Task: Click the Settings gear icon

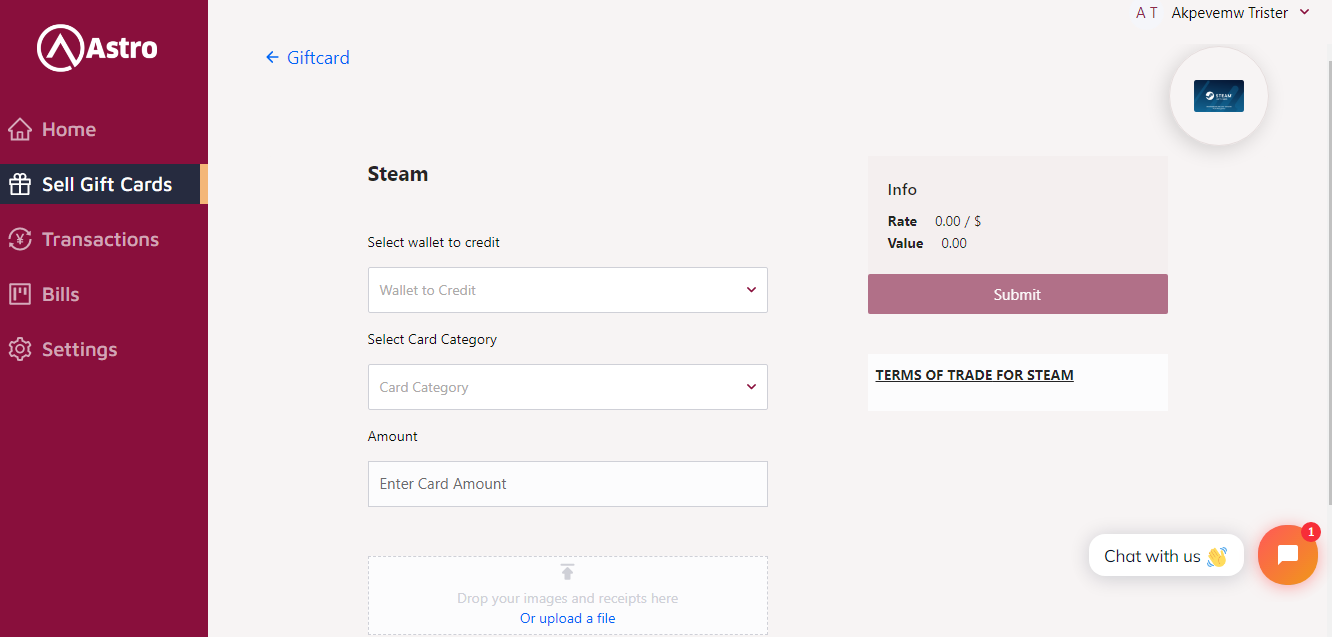Action: click(20, 349)
